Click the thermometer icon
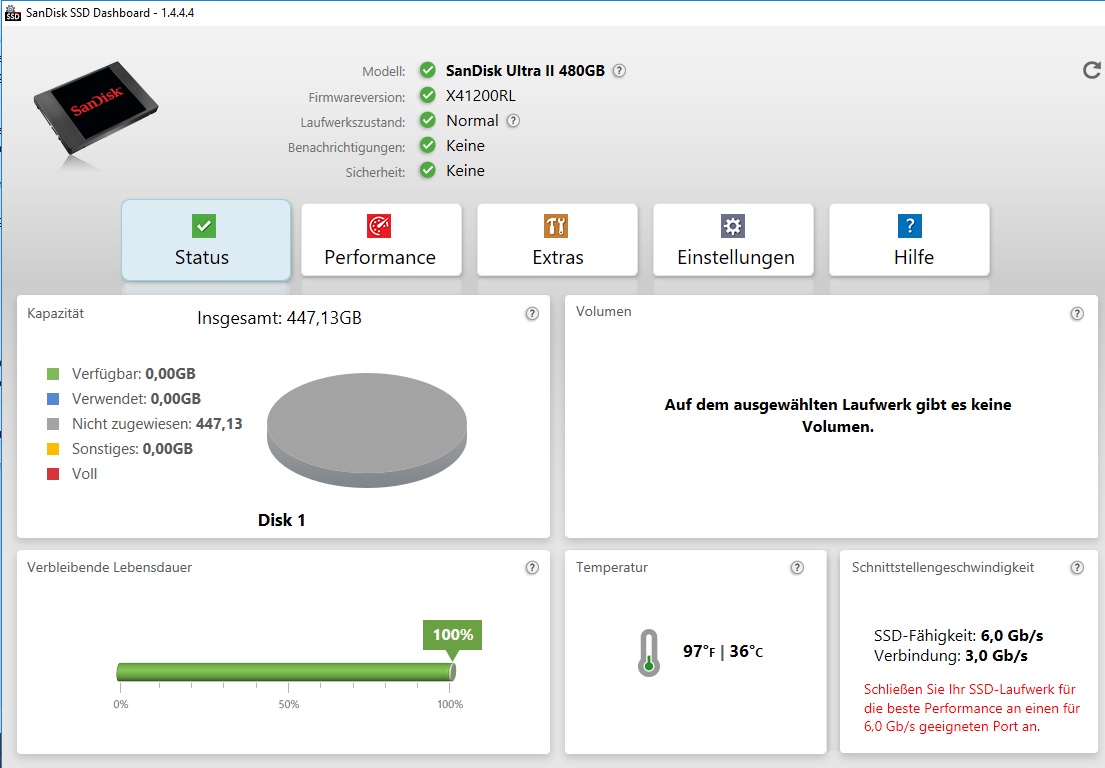This screenshot has height=768, width=1105. pyautogui.click(x=648, y=652)
